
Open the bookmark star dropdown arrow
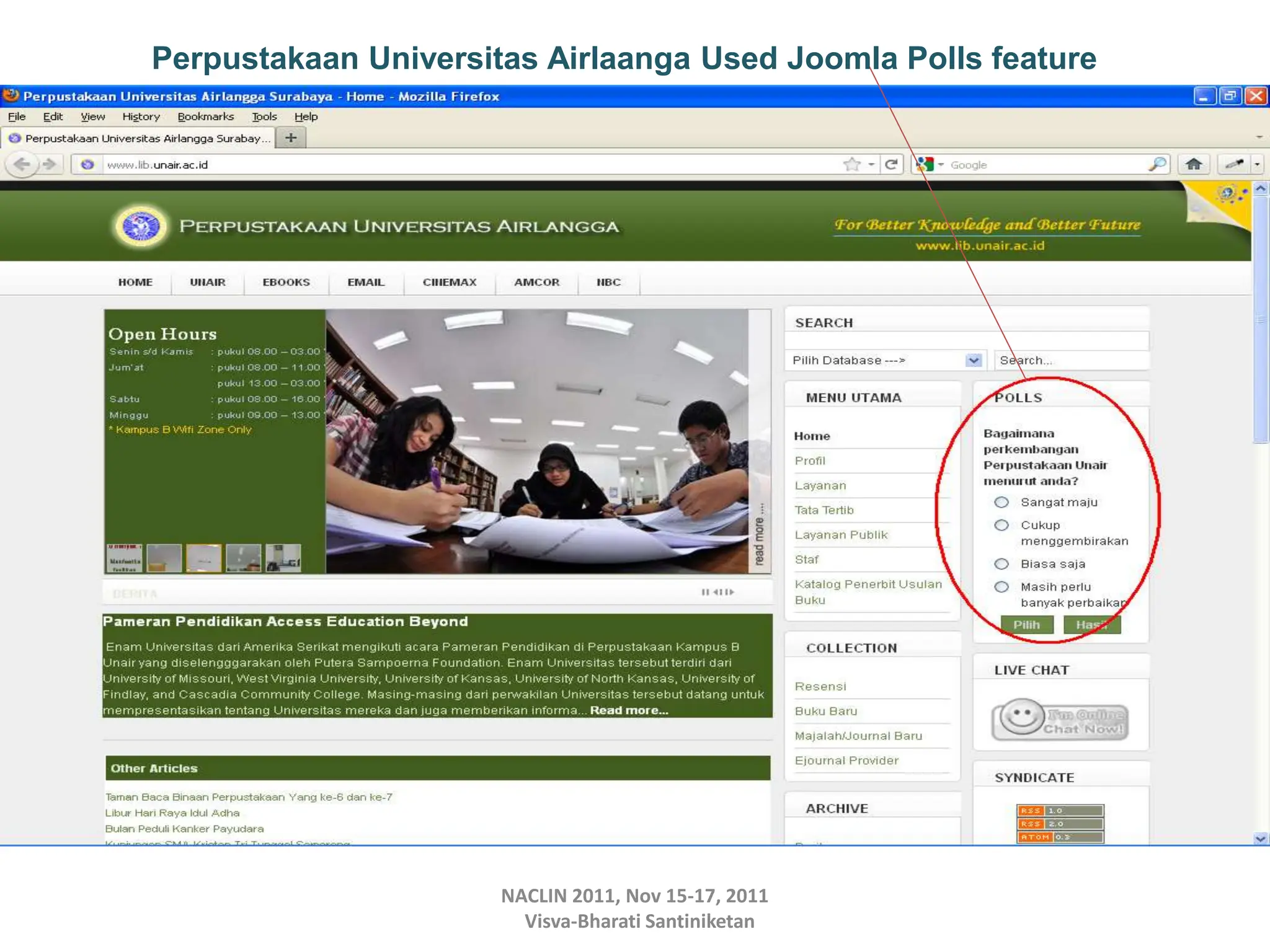point(871,164)
